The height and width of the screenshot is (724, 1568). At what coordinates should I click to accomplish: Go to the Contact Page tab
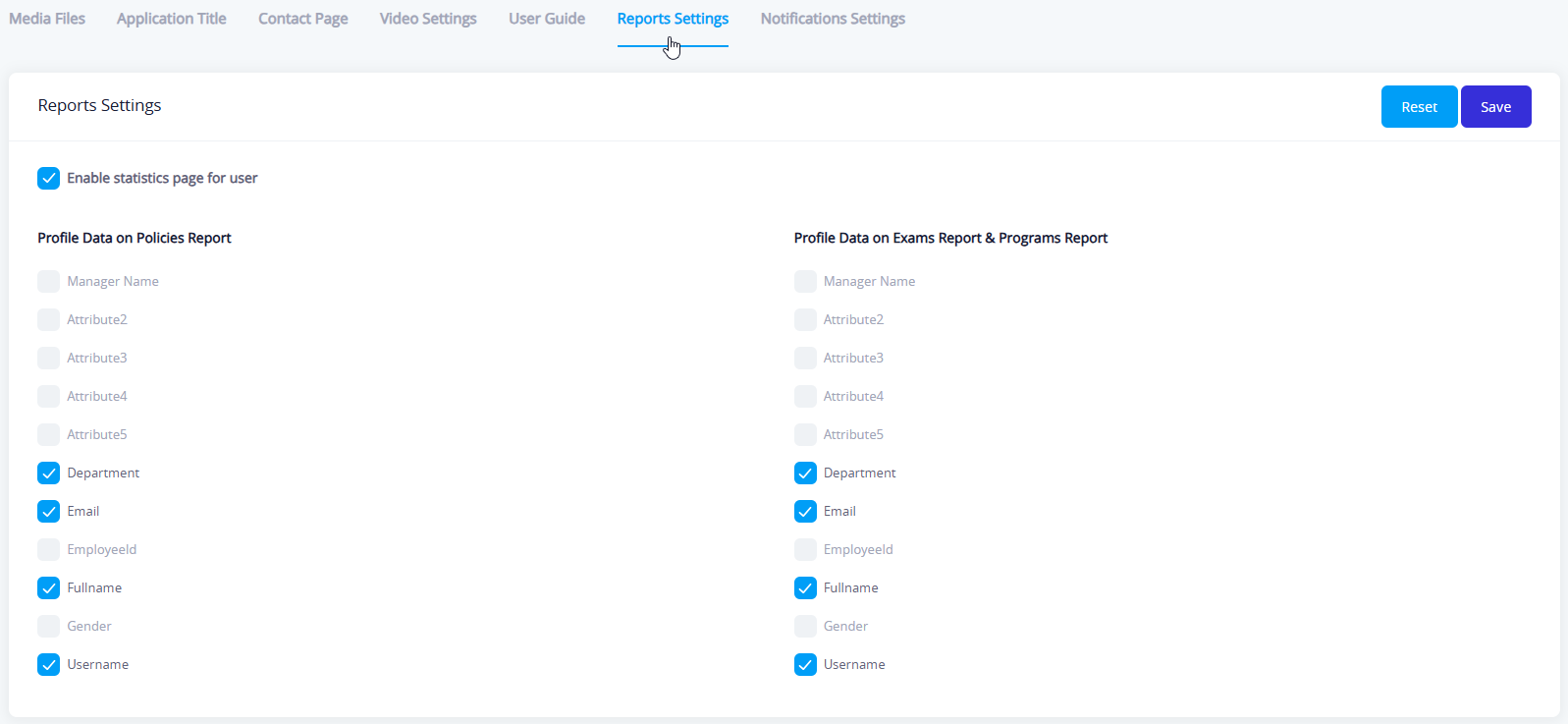tap(302, 19)
